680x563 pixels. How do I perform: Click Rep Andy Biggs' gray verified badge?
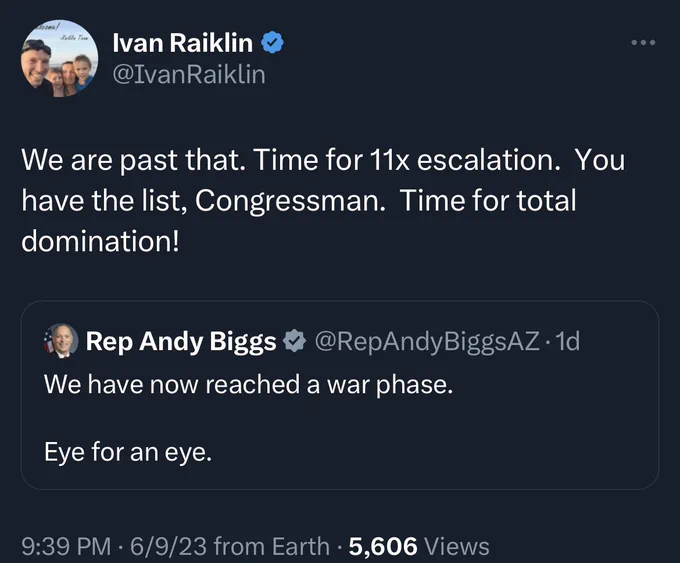tap(294, 341)
